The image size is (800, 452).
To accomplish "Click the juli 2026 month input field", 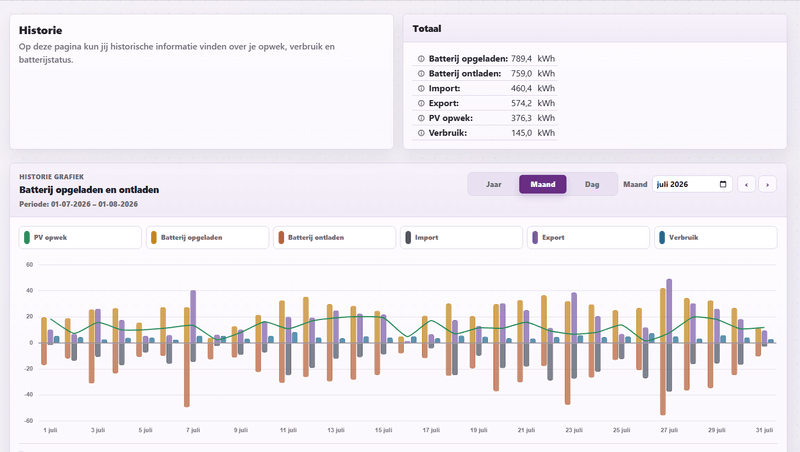I will point(692,184).
